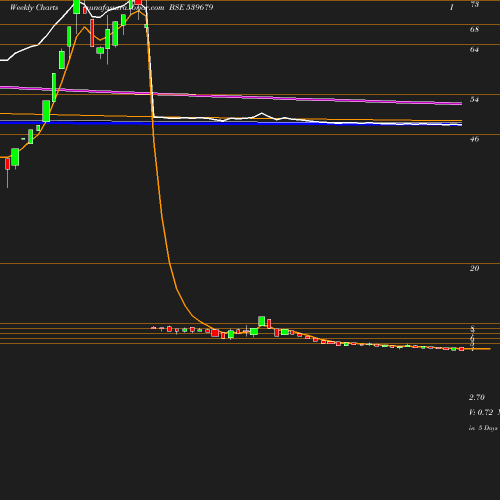The width and height of the screenshot is (500, 500).
Task: Click the 2.70 current price value
Action: (x=477, y=397)
